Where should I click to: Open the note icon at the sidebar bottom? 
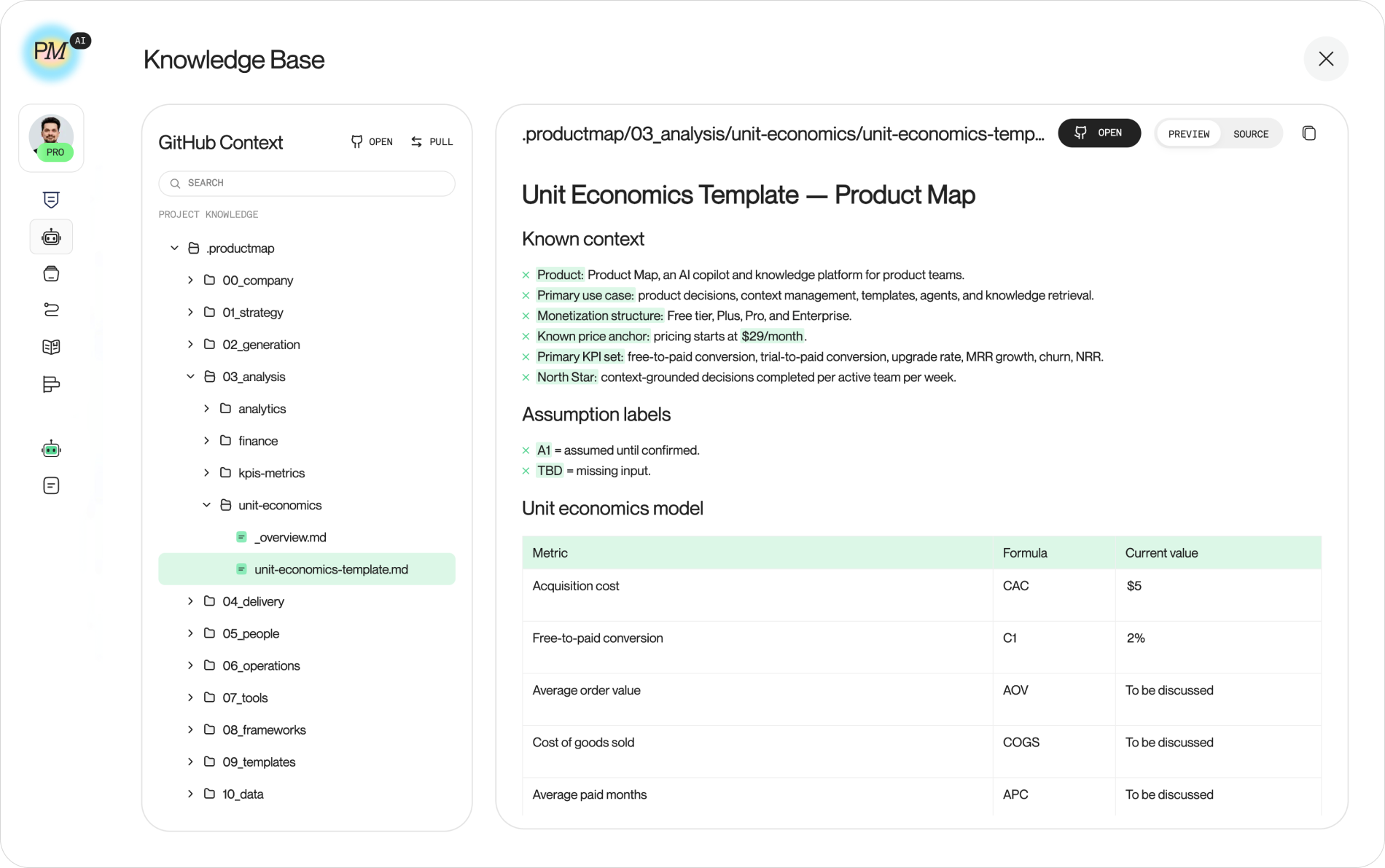pos(51,485)
